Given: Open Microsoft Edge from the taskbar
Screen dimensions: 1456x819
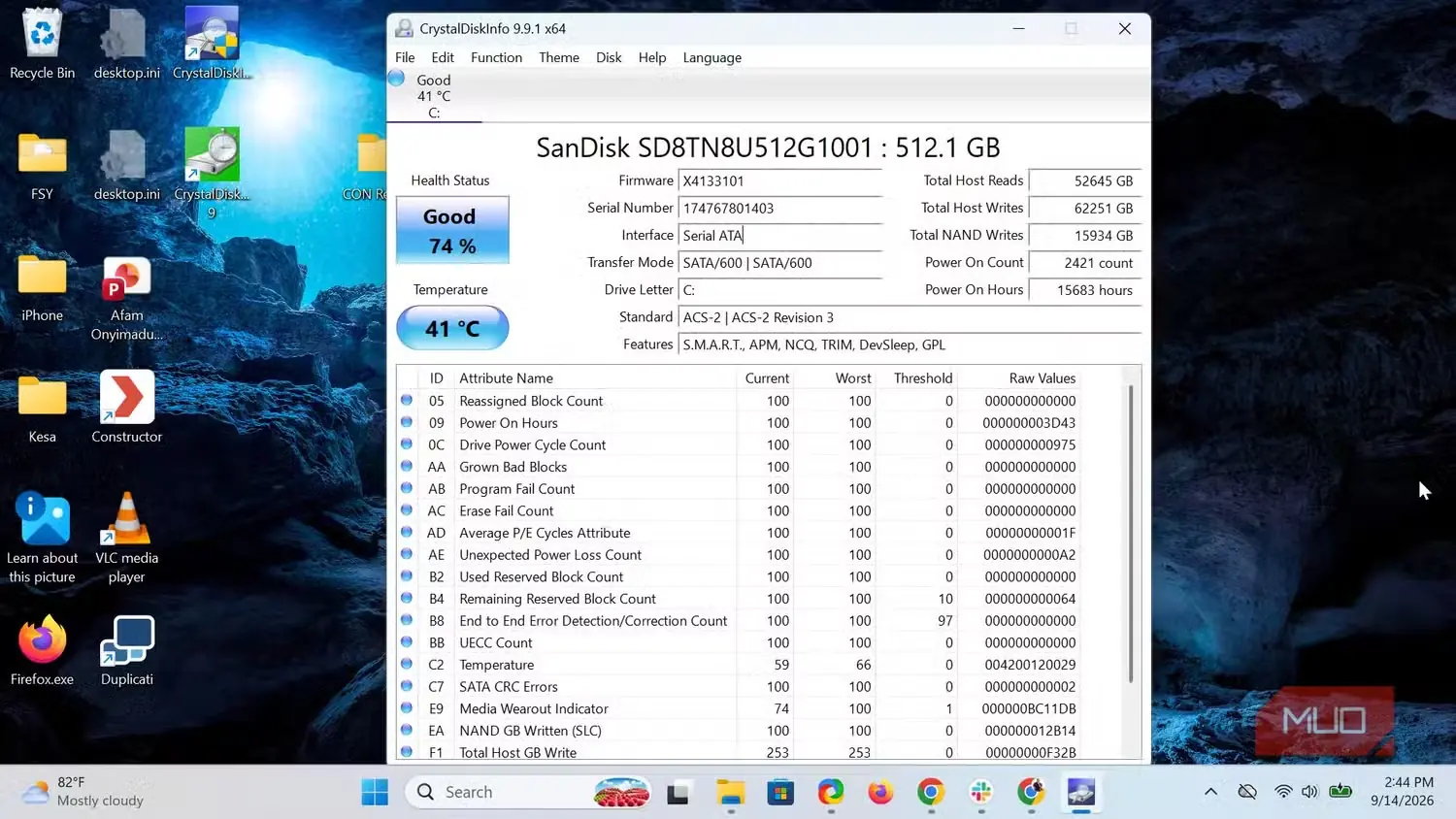Looking at the screenshot, I should pos(831,793).
